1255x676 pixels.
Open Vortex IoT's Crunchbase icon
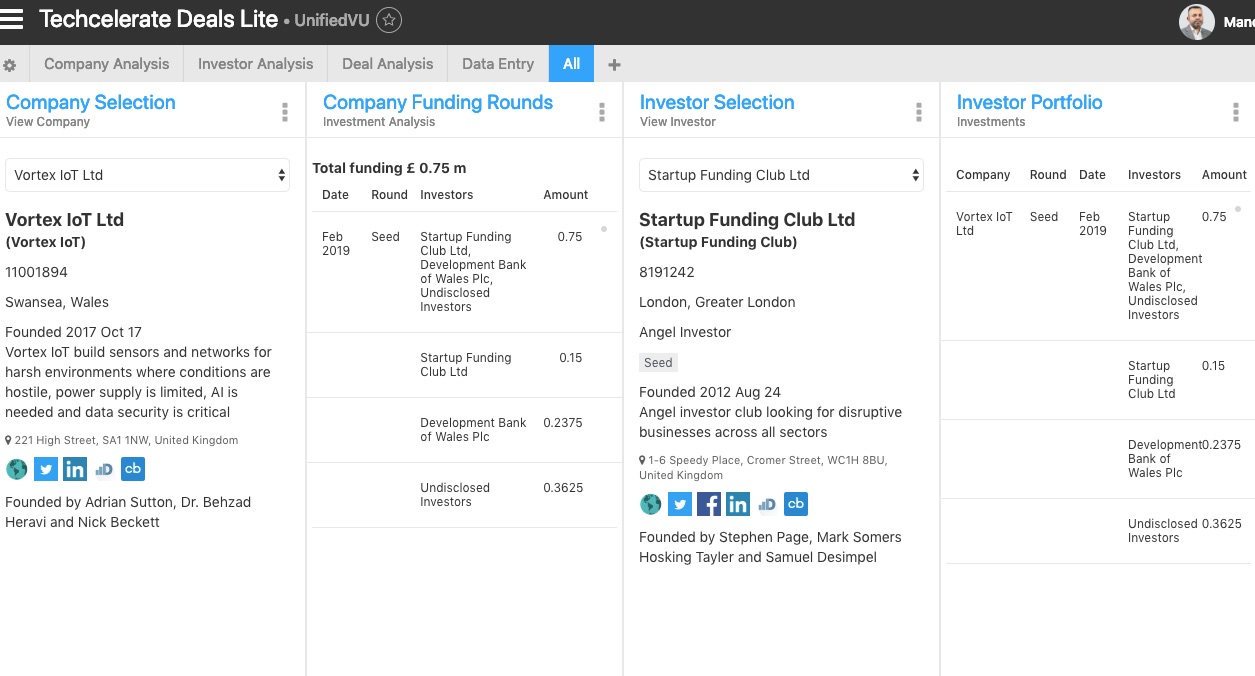pos(133,469)
